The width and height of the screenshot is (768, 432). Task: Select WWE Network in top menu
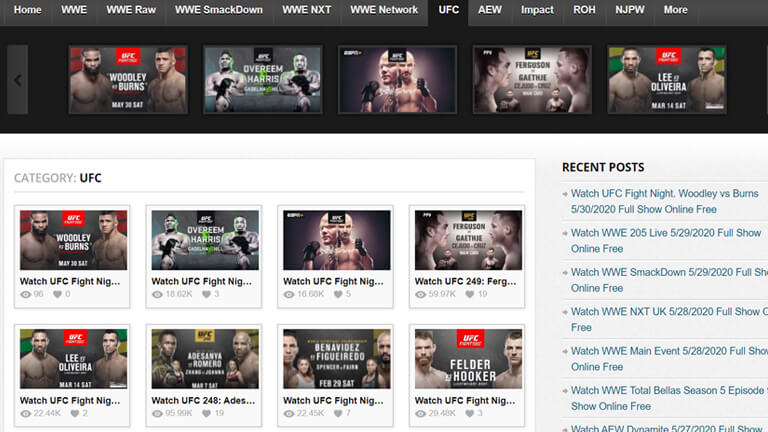coord(384,10)
